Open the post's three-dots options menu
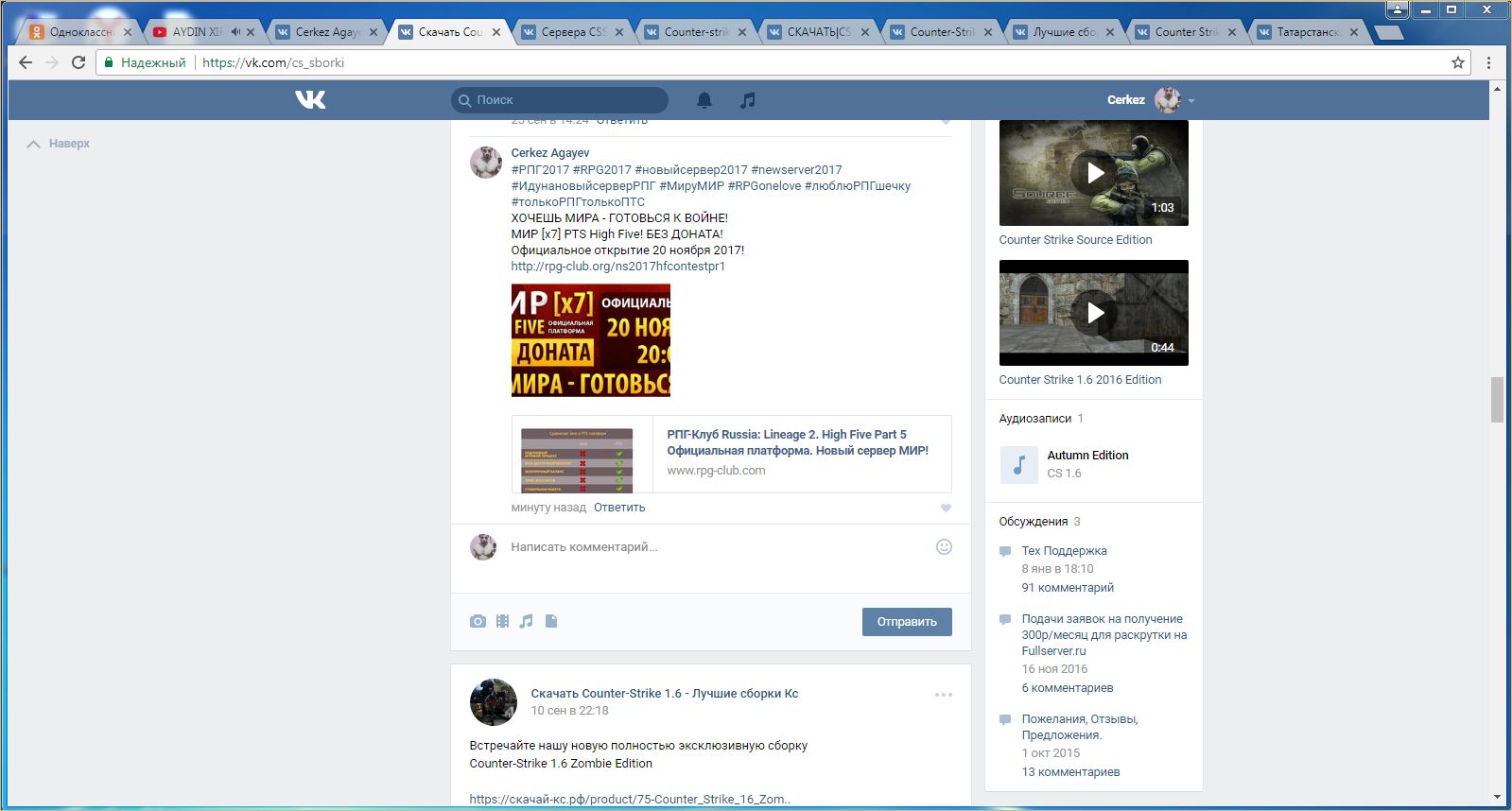 [944, 695]
